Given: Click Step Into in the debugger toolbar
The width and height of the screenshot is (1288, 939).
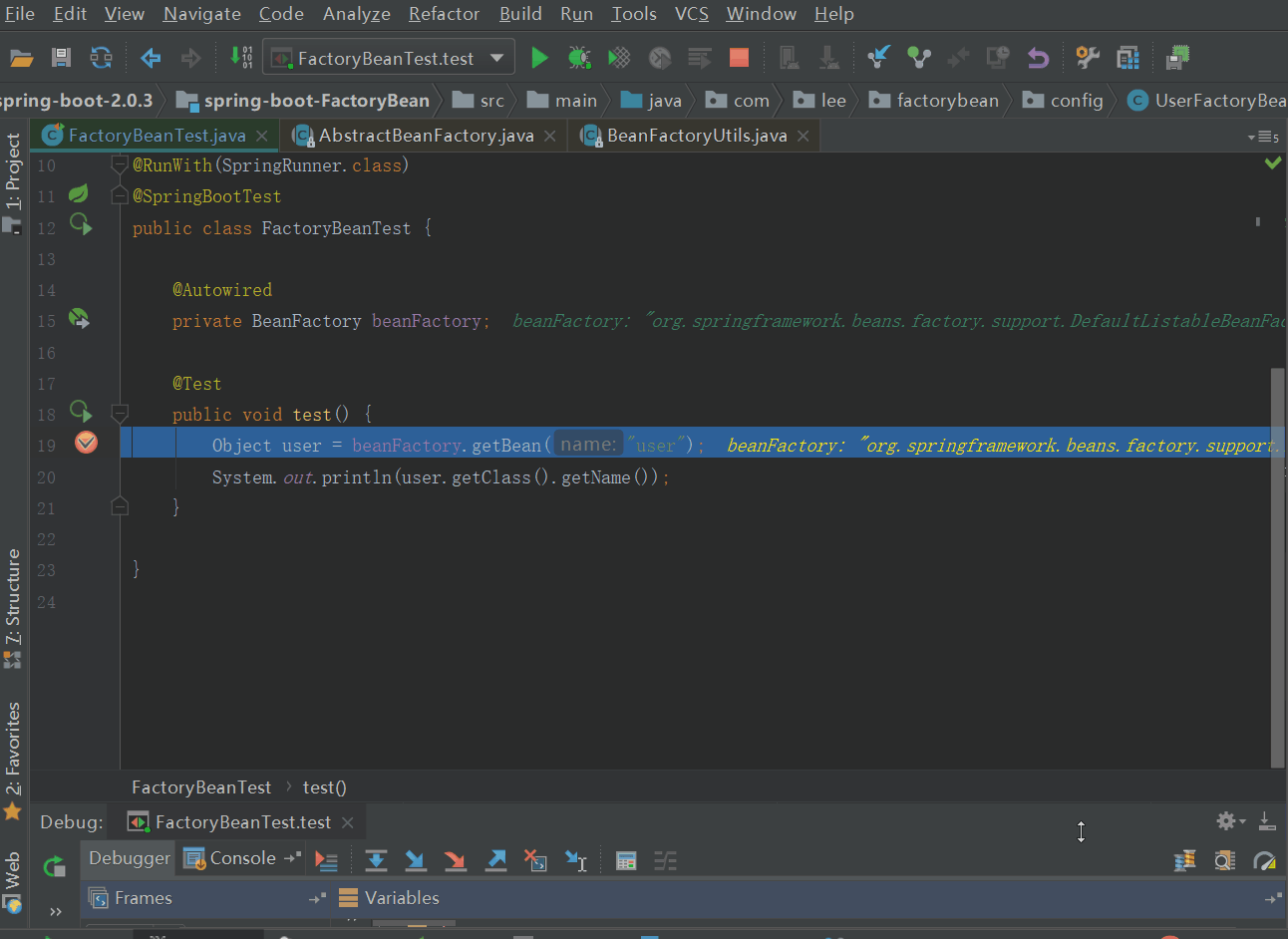Looking at the screenshot, I should click(416, 860).
